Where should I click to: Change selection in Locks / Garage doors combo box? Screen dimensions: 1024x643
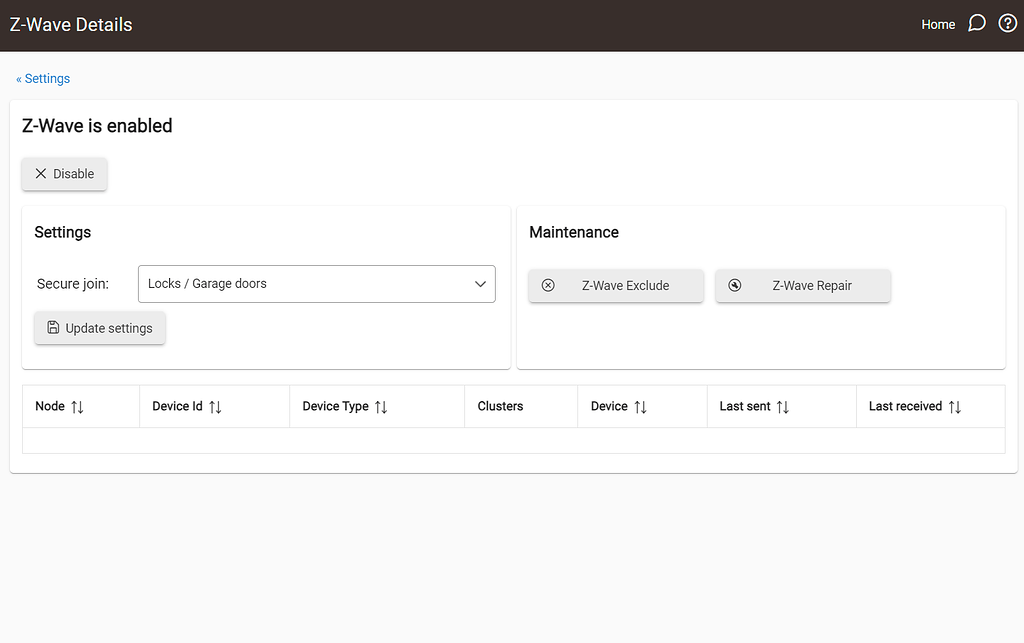click(316, 284)
